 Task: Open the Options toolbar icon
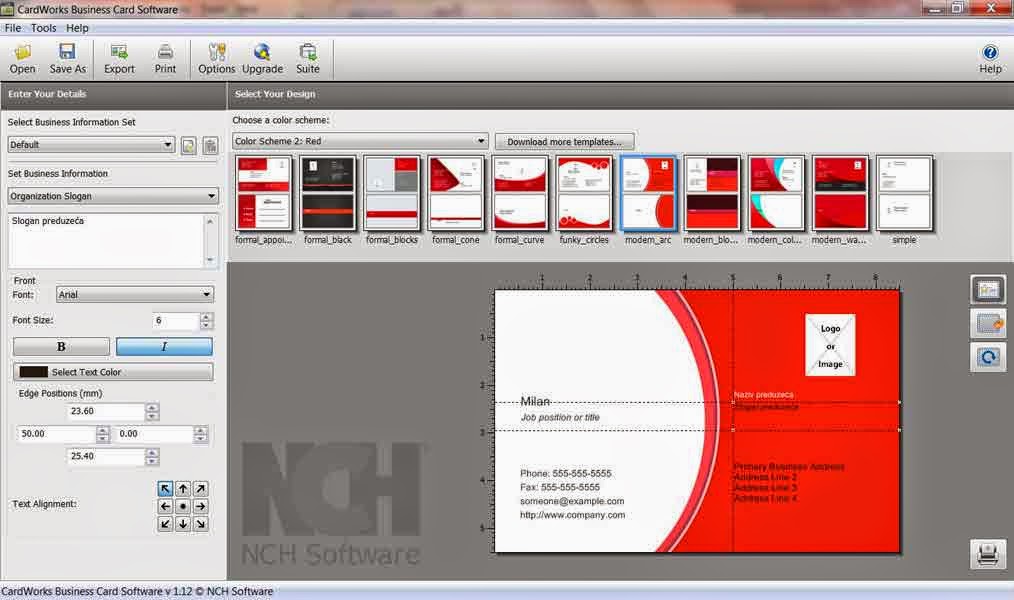coord(217,59)
